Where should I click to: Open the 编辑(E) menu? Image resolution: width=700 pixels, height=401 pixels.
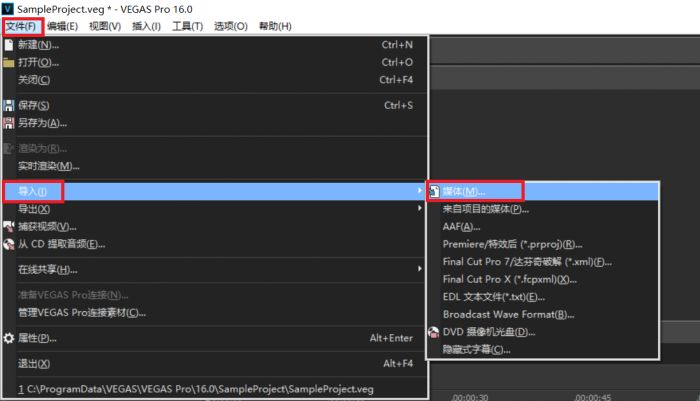click(62, 26)
